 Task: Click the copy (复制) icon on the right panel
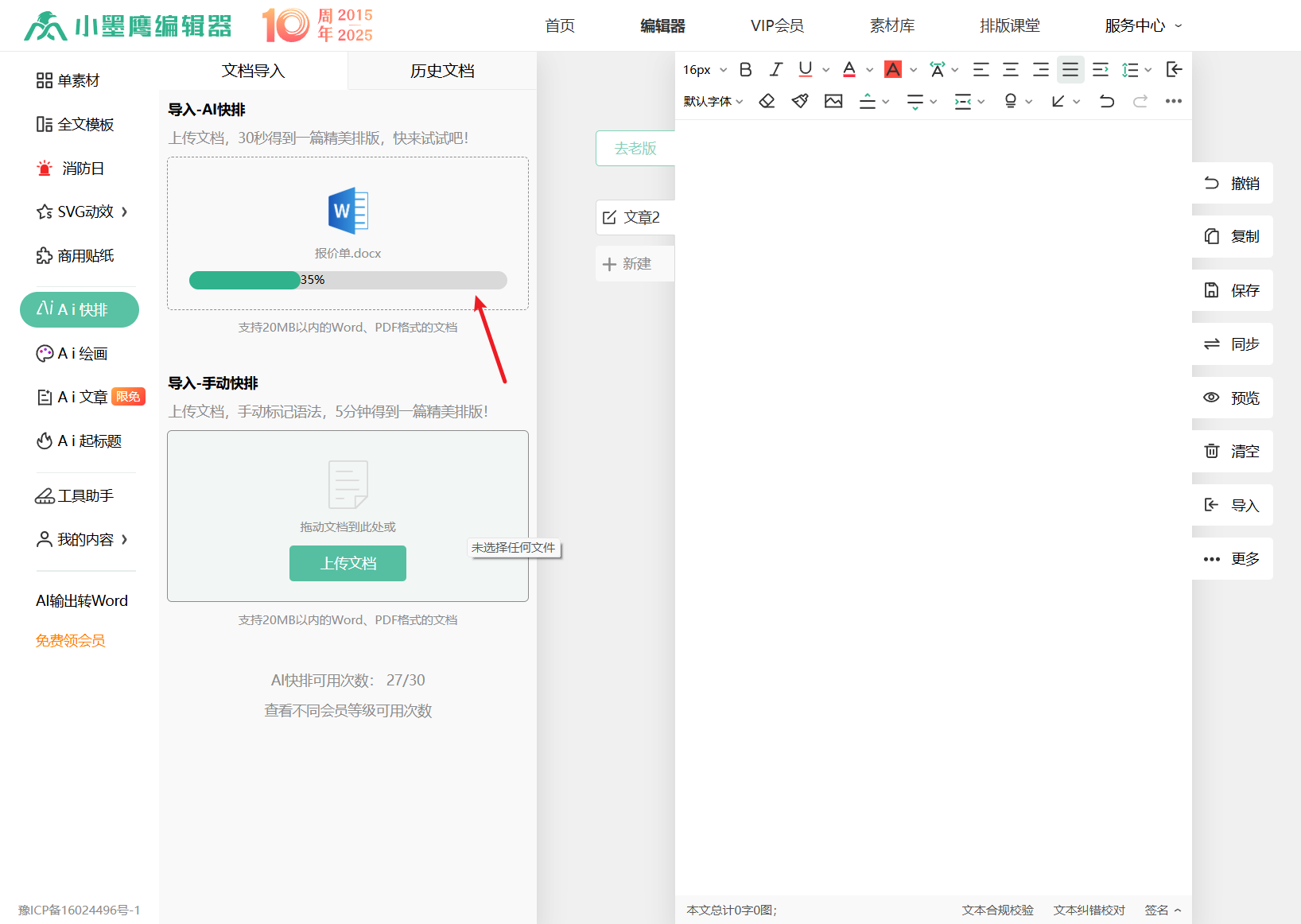[x=1211, y=236]
